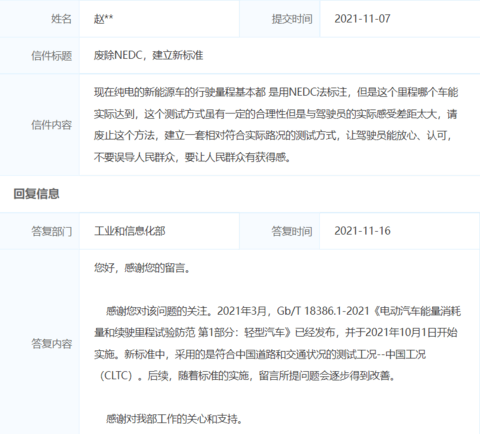Click the greeting line 您好，感谢您的留言

click(x=142, y=268)
